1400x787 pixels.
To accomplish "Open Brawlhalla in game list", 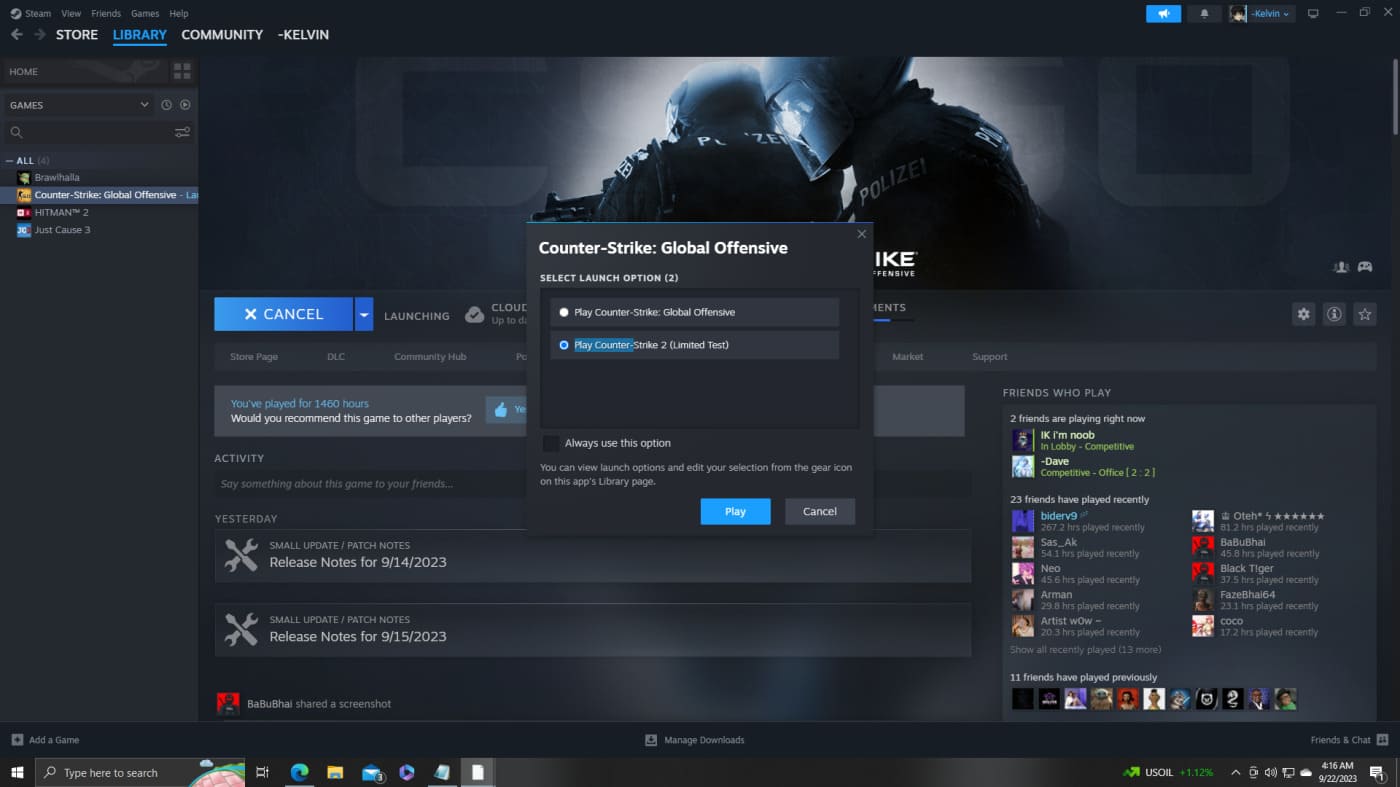I will tap(56, 177).
